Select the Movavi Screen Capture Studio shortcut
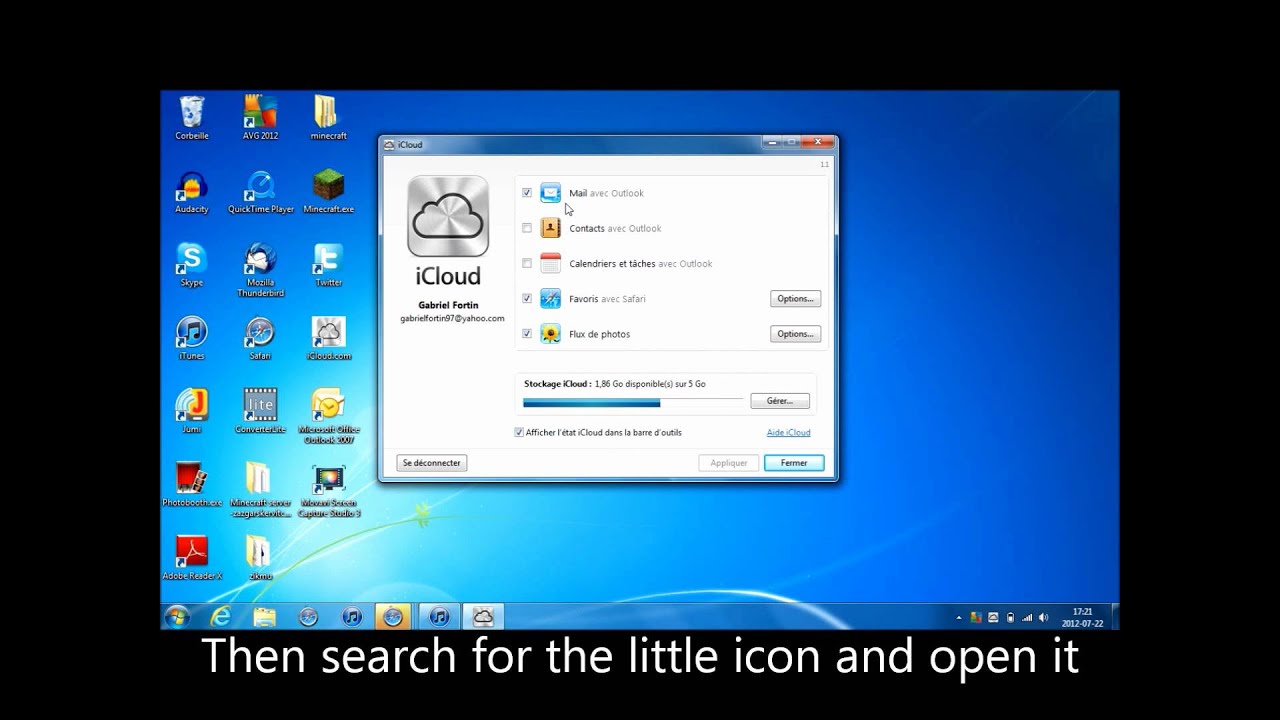Image resolution: width=1280 pixels, height=720 pixels. click(x=328, y=490)
